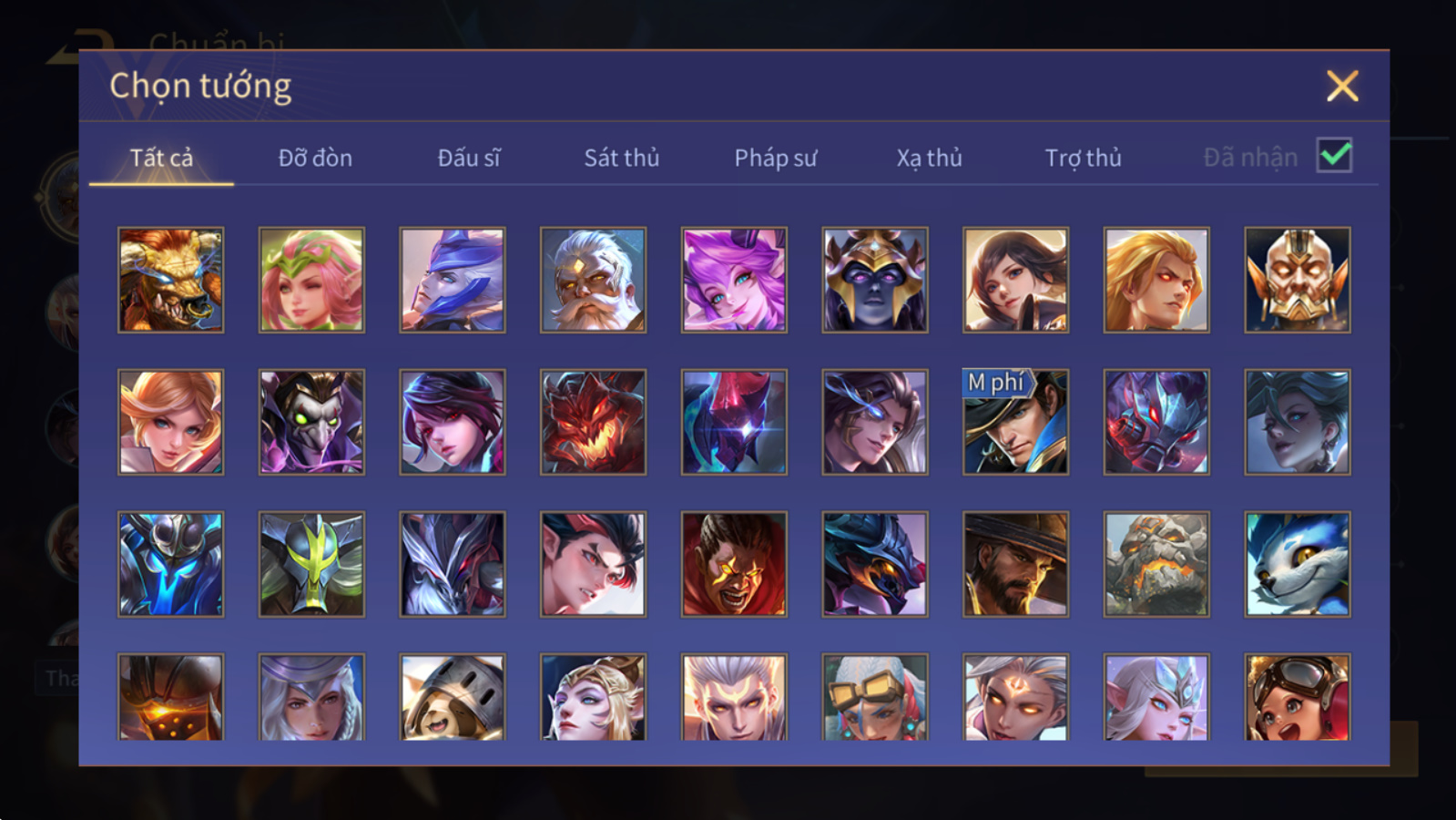Toggle the Đã nhận checkbox
Viewport: 1456px width, 820px height.
pos(1334,156)
